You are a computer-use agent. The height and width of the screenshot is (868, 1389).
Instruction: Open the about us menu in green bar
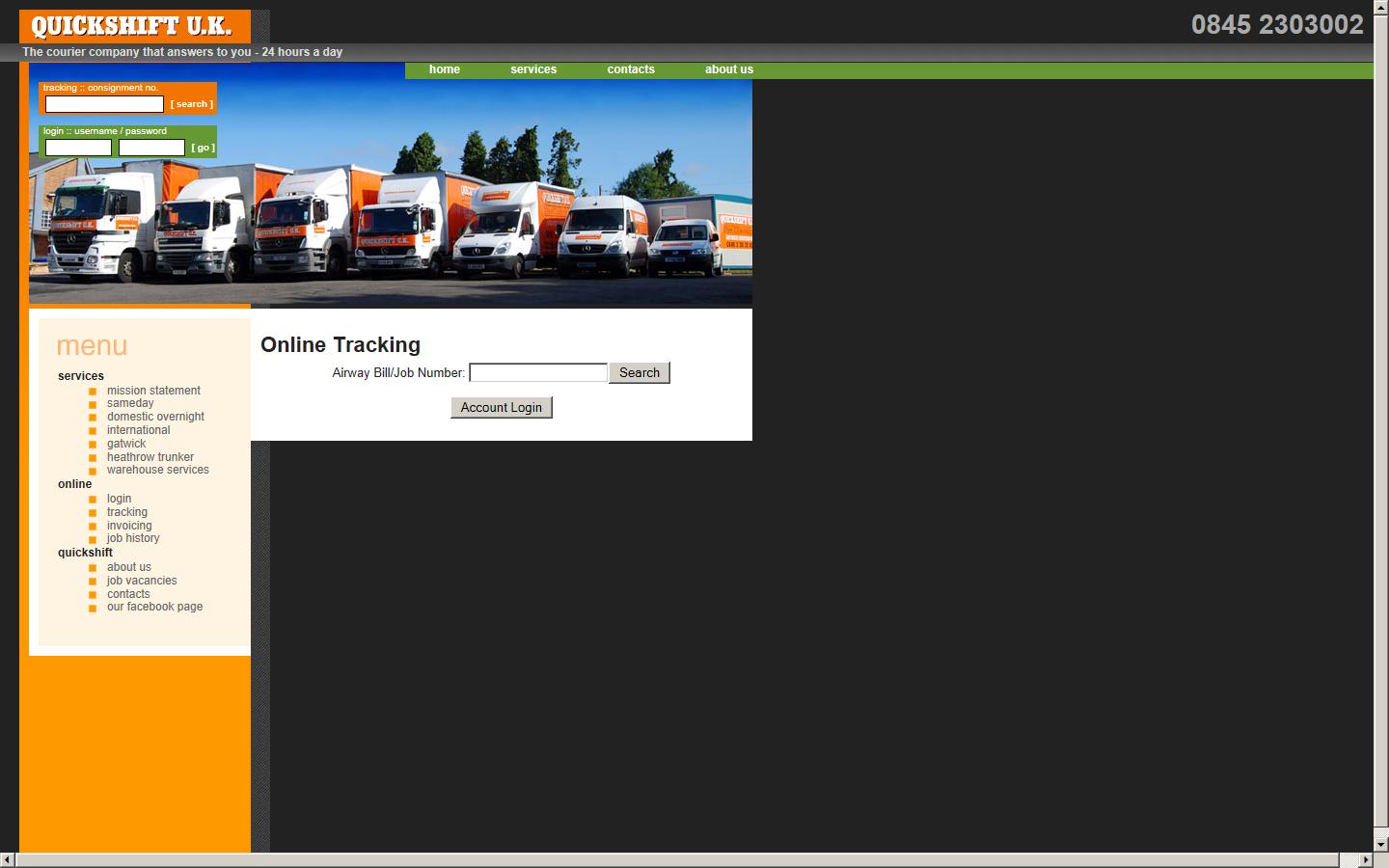click(x=729, y=69)
